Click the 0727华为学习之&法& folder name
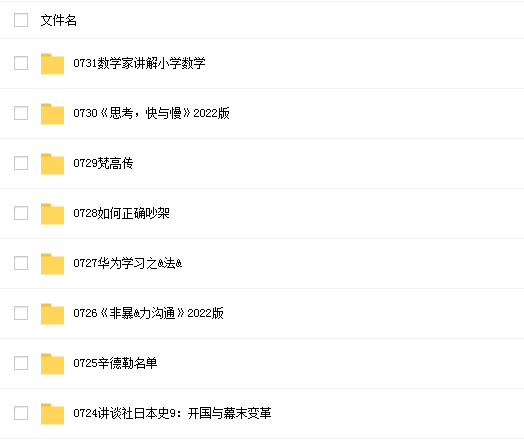 [128, 263]
